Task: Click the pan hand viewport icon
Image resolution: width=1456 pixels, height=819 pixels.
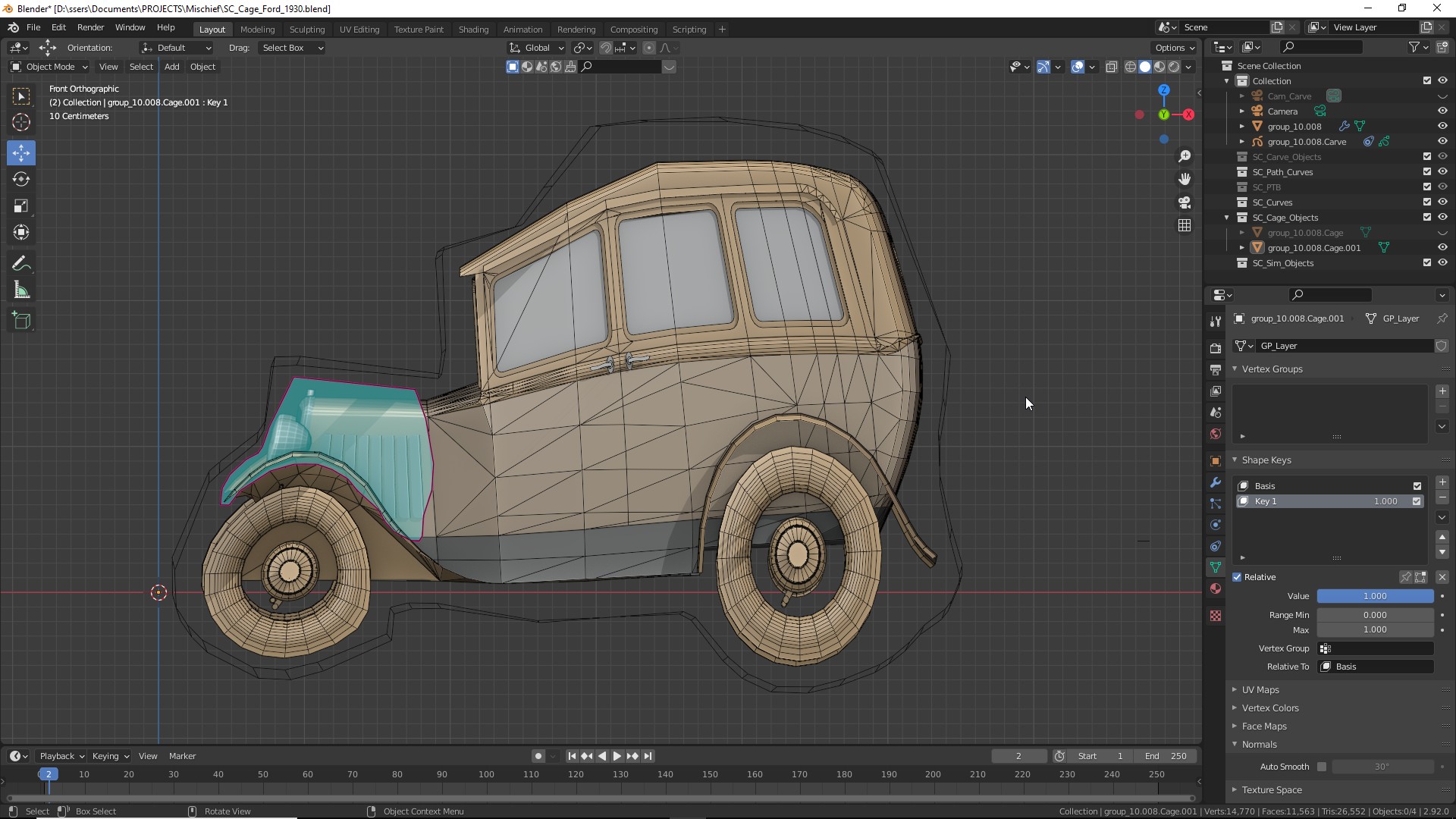Action: (x=1185, y=179)
